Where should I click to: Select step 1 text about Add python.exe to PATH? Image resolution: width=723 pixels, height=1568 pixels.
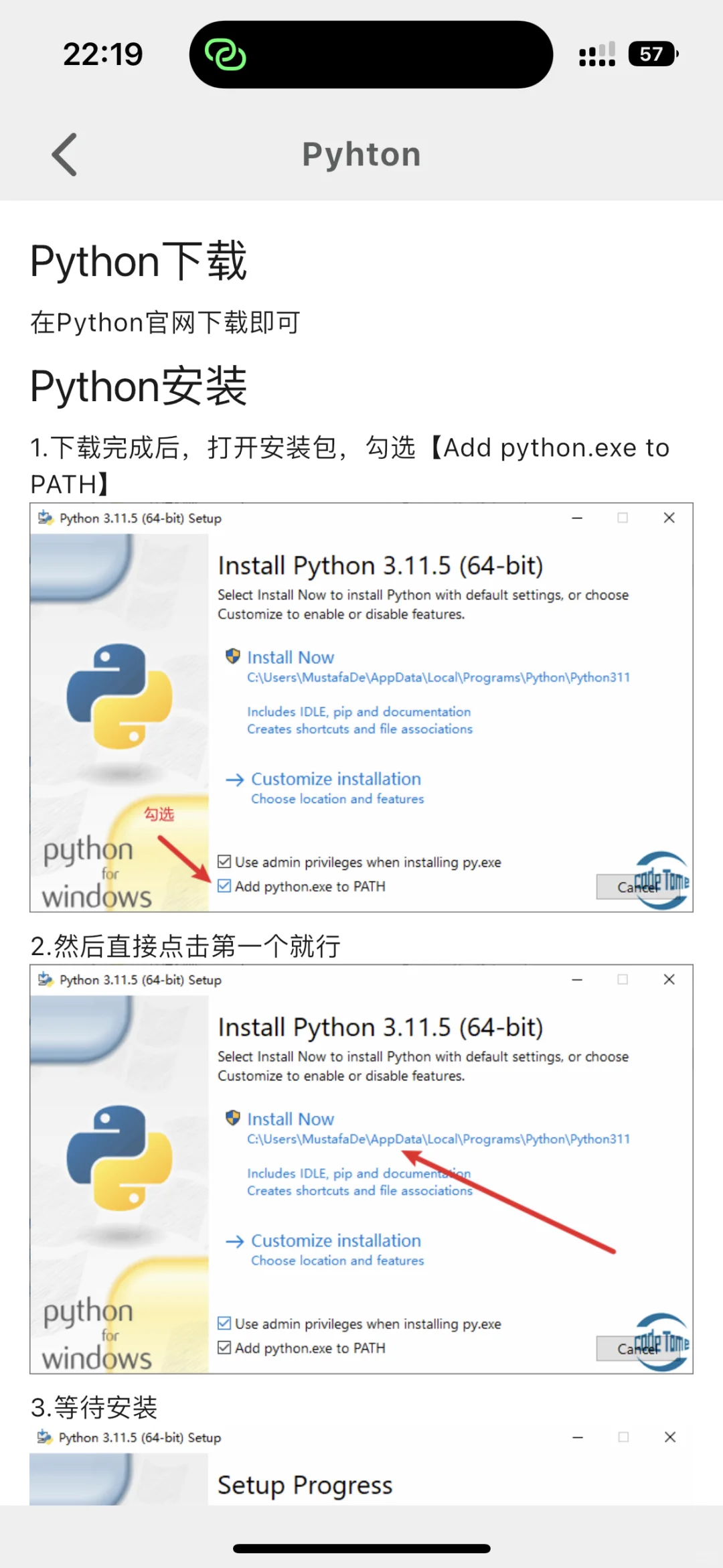pos(350,466)
